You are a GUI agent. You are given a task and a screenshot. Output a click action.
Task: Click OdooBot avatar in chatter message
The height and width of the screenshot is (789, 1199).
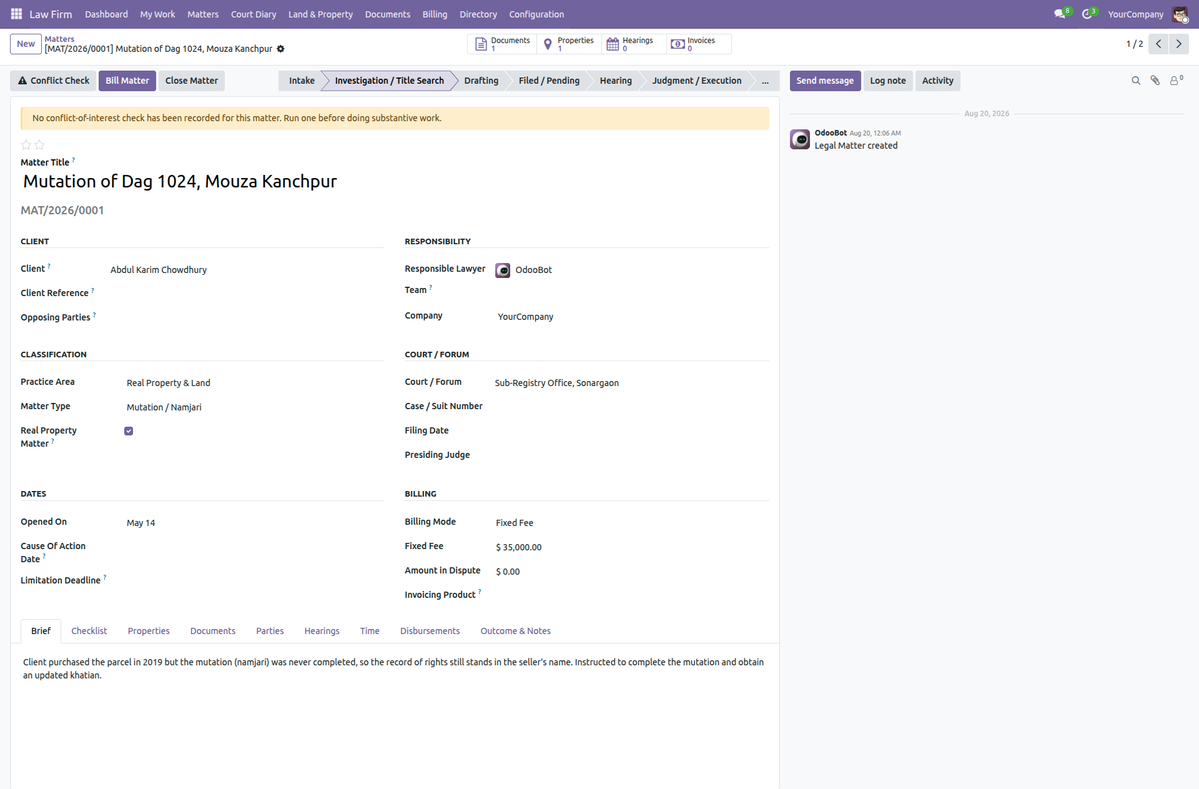800,139
